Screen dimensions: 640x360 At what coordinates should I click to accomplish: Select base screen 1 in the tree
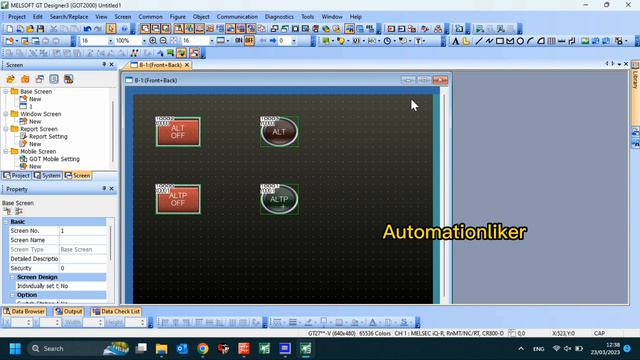click(31, 107)
